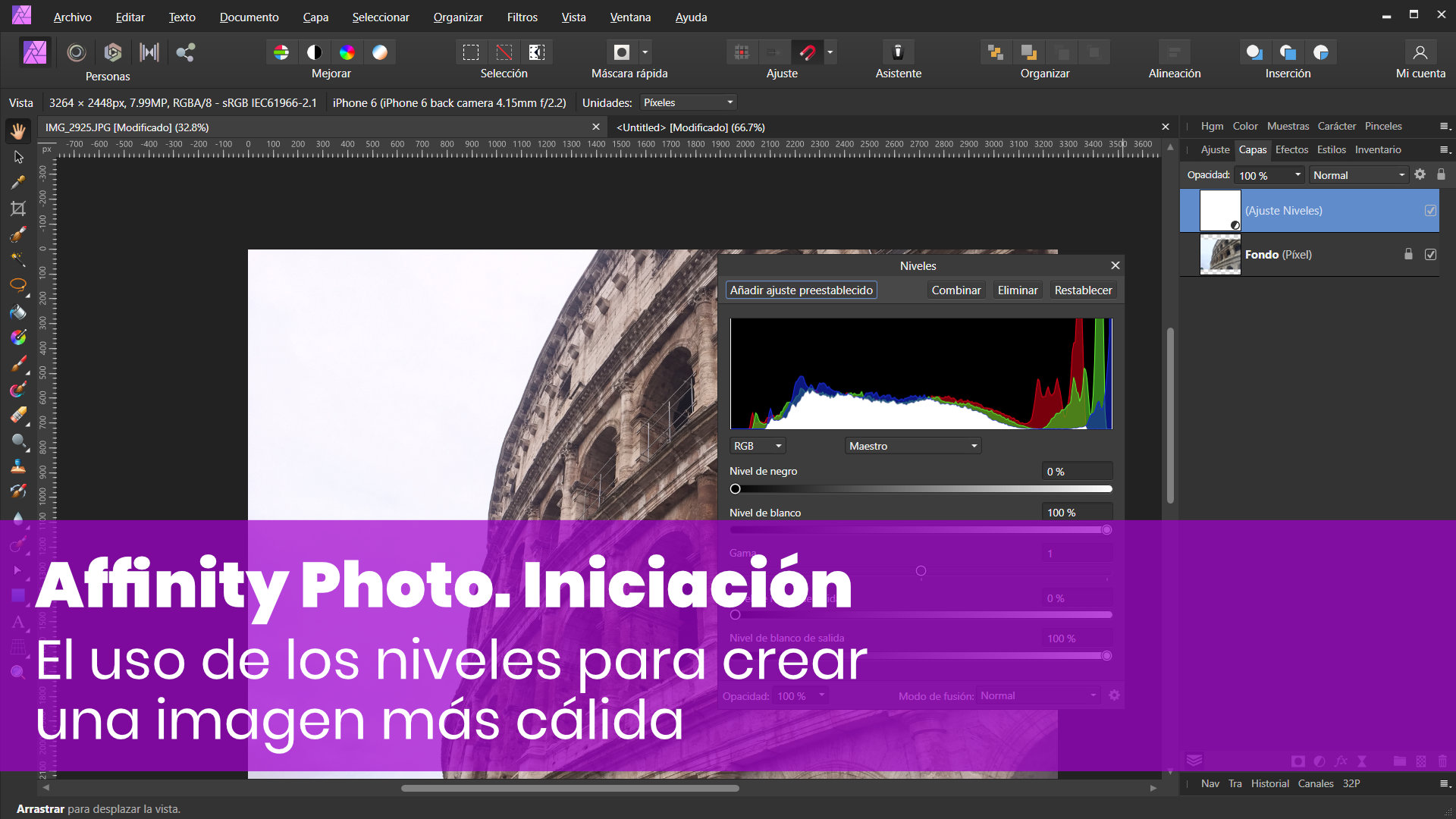1456x819 pixels.
Task: Toggle the layer lock in Capas panel header
Action: 1441,174
